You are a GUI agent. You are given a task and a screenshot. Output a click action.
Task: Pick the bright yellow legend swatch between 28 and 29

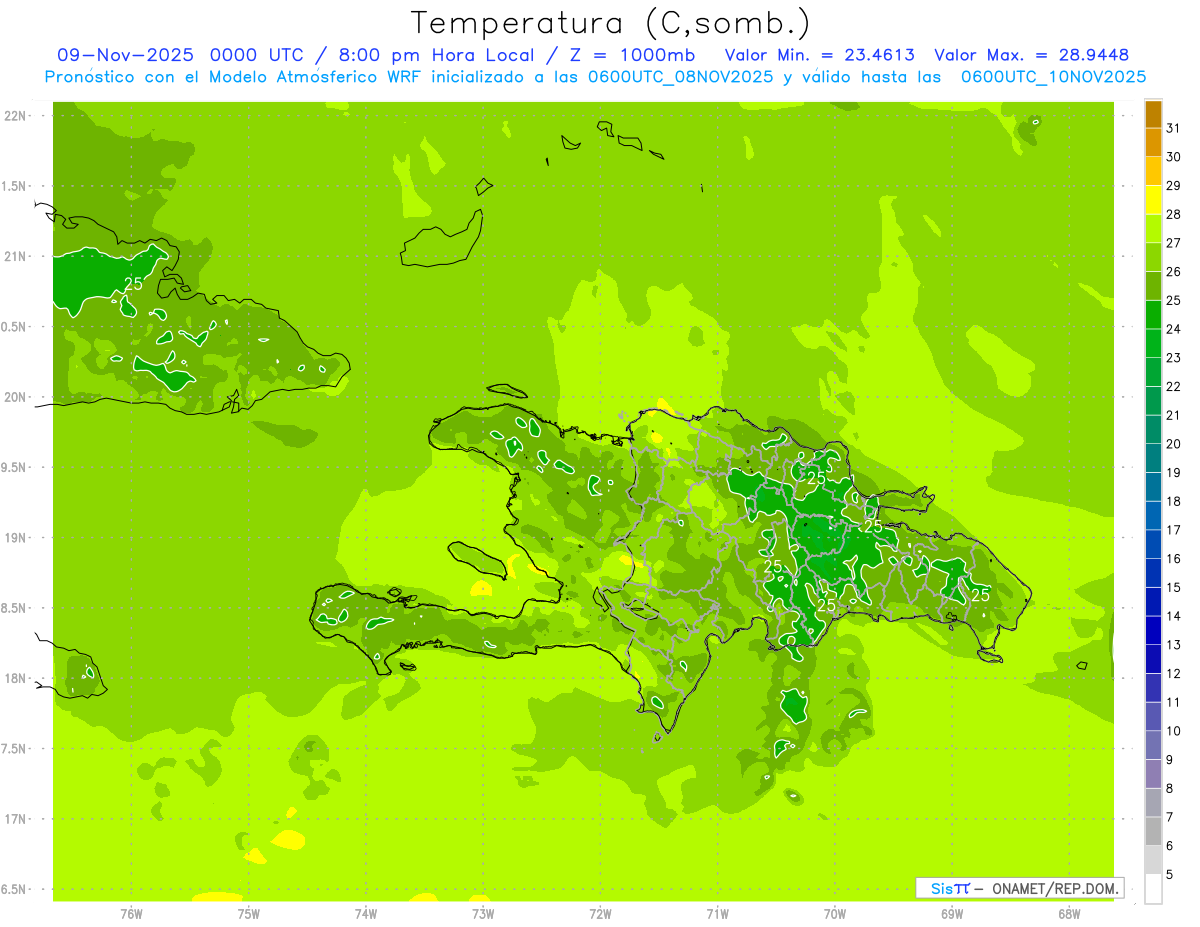(x=1153, y=200)
